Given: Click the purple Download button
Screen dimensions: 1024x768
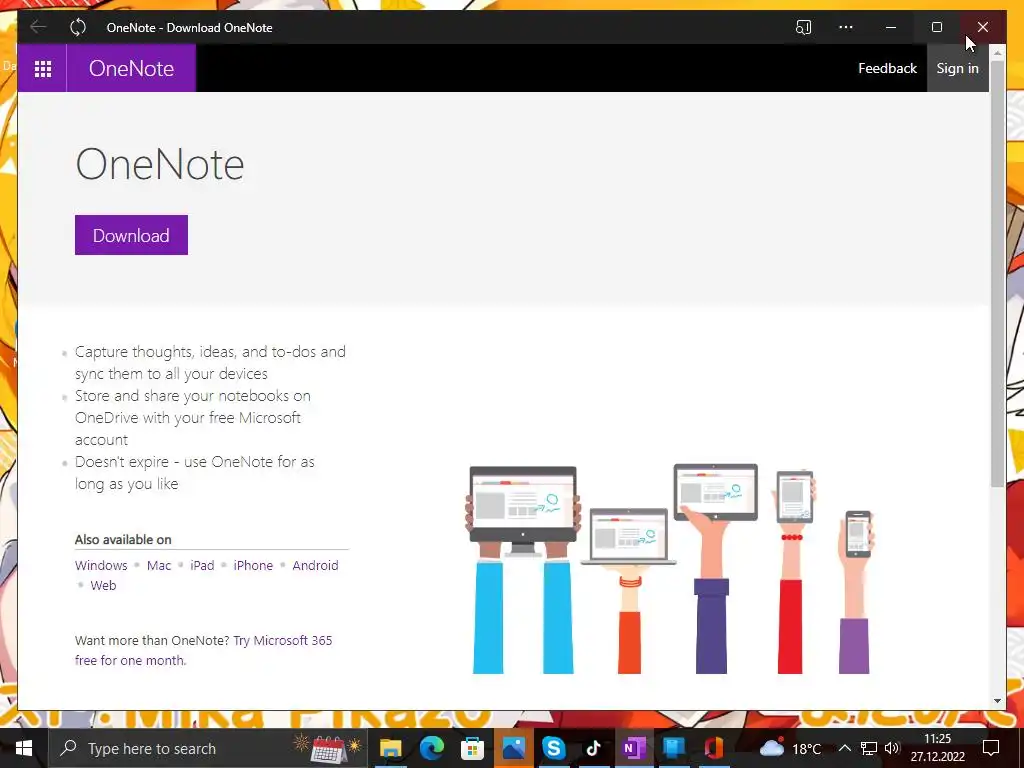Looking at the screenshot, I should tap(131, 235).
